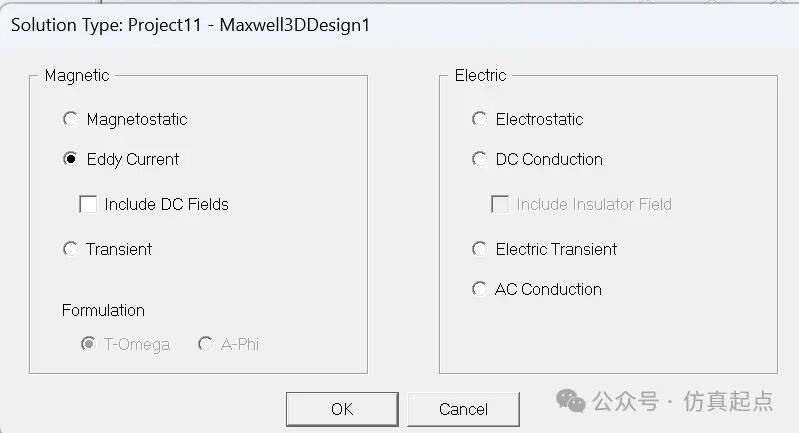Select the Magnetostatic solution type

click(70, 119)
